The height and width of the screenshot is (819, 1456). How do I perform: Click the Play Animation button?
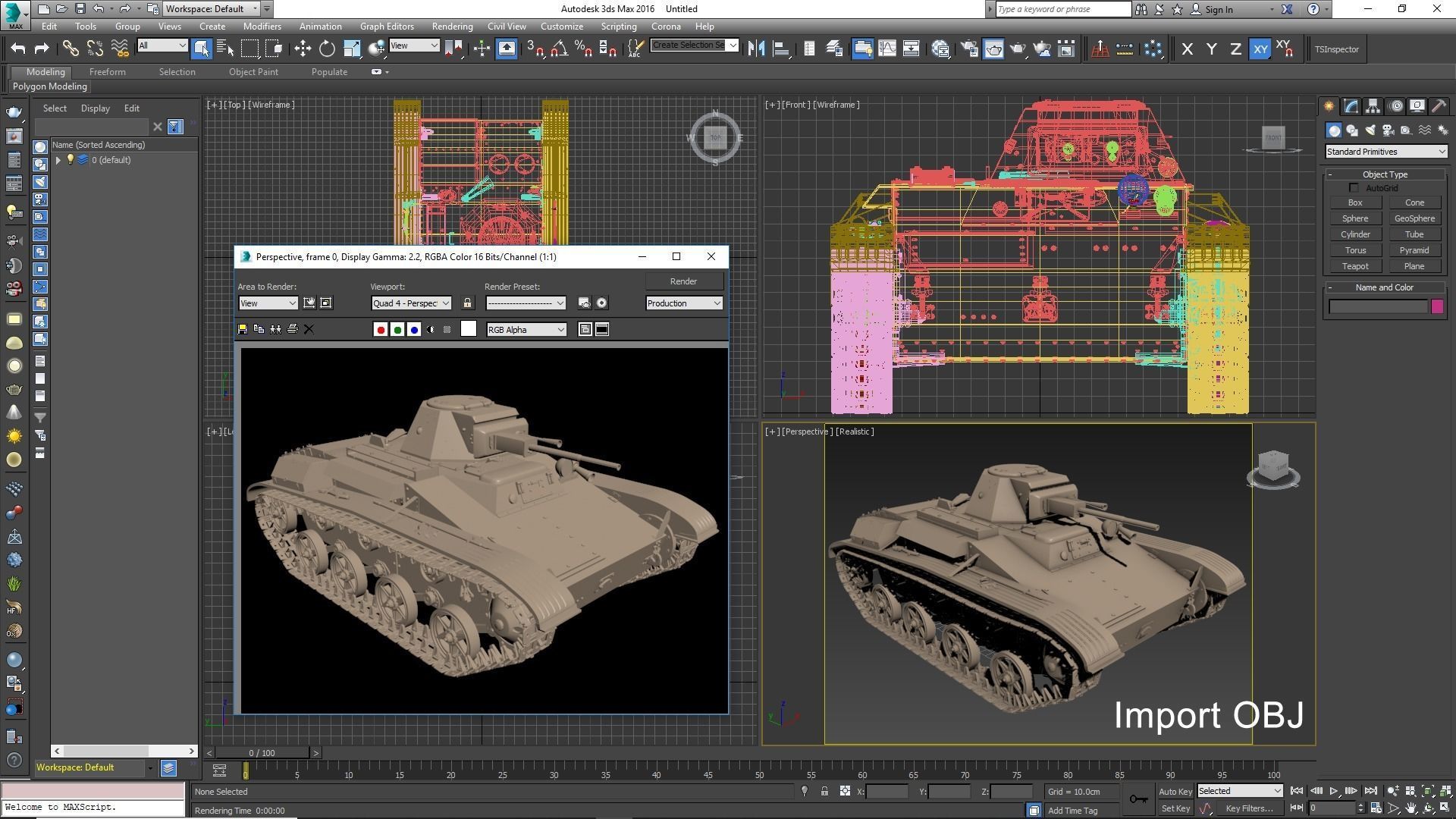(x=1334, y=791)
